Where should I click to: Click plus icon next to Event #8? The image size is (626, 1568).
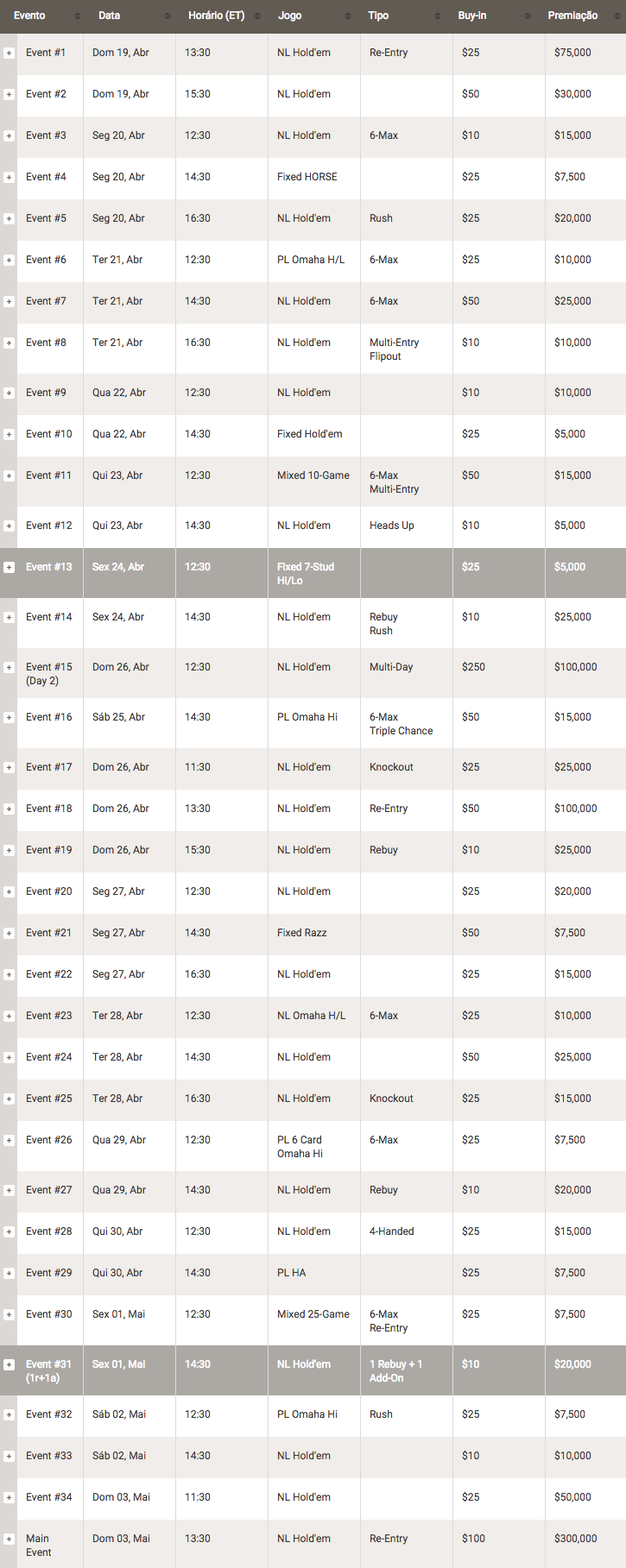tap(9, 343)
